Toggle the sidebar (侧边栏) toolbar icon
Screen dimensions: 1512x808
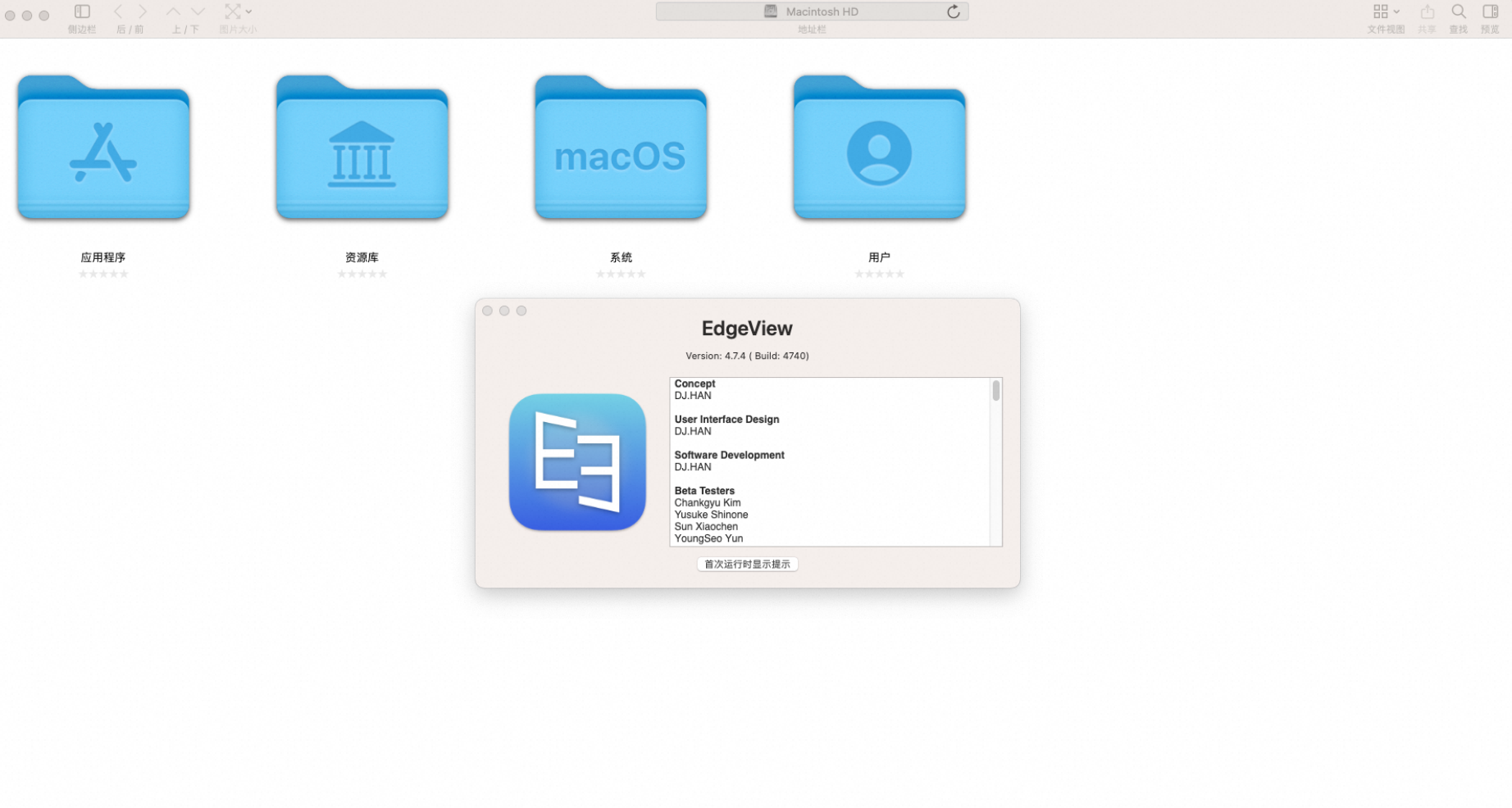click(82, 11)
